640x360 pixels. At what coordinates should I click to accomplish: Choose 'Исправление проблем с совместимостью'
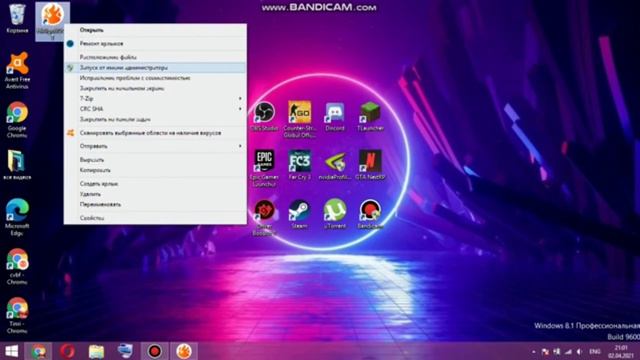click(155, 78)
